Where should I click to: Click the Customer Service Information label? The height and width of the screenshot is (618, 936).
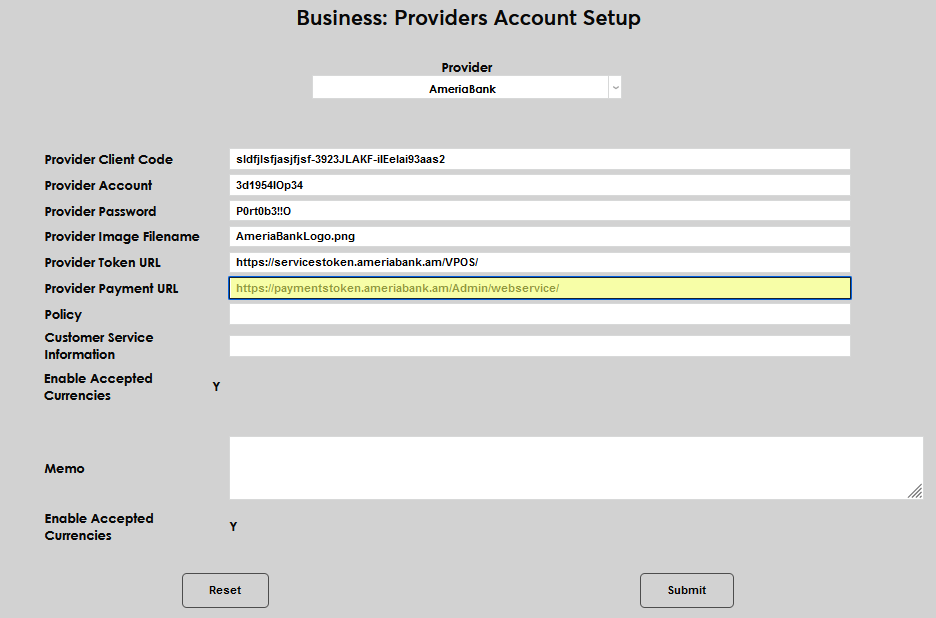point(98,346)
